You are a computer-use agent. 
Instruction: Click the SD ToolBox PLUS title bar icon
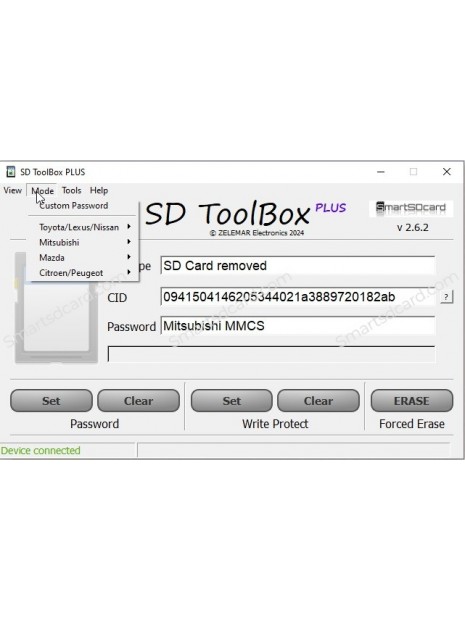tap(11, 172)
